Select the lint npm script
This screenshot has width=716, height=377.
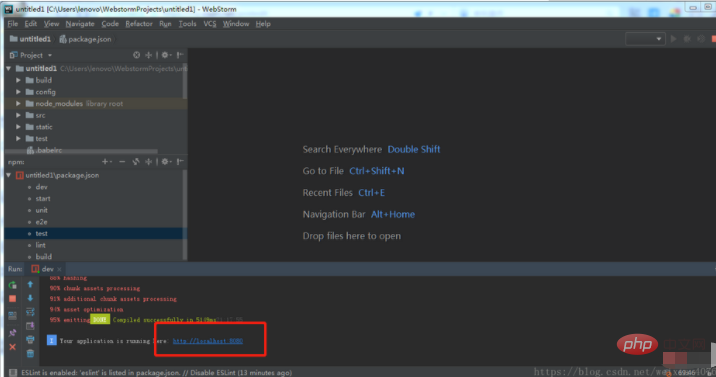[41, 245]
